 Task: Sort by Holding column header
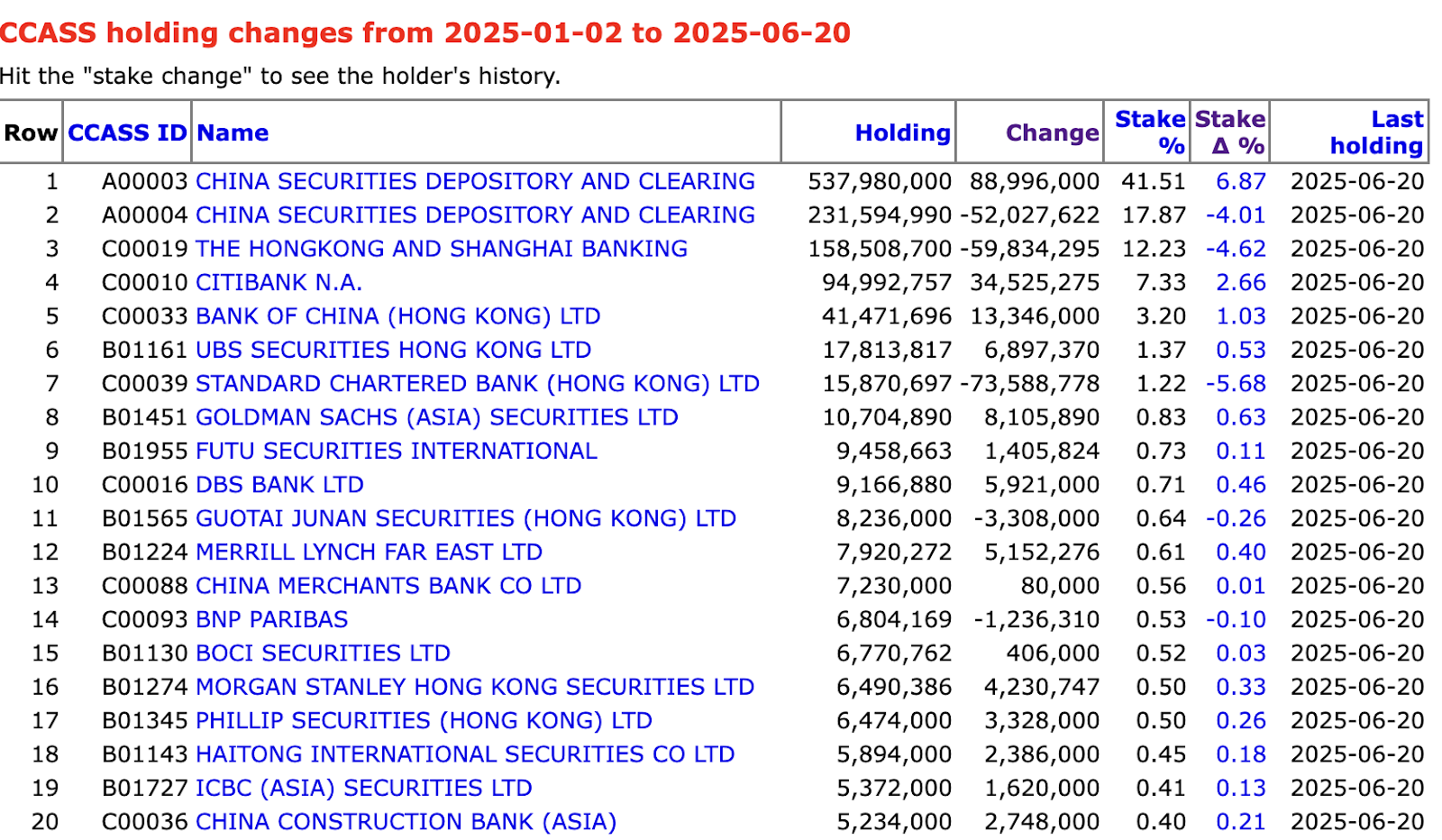click(902, 132)
